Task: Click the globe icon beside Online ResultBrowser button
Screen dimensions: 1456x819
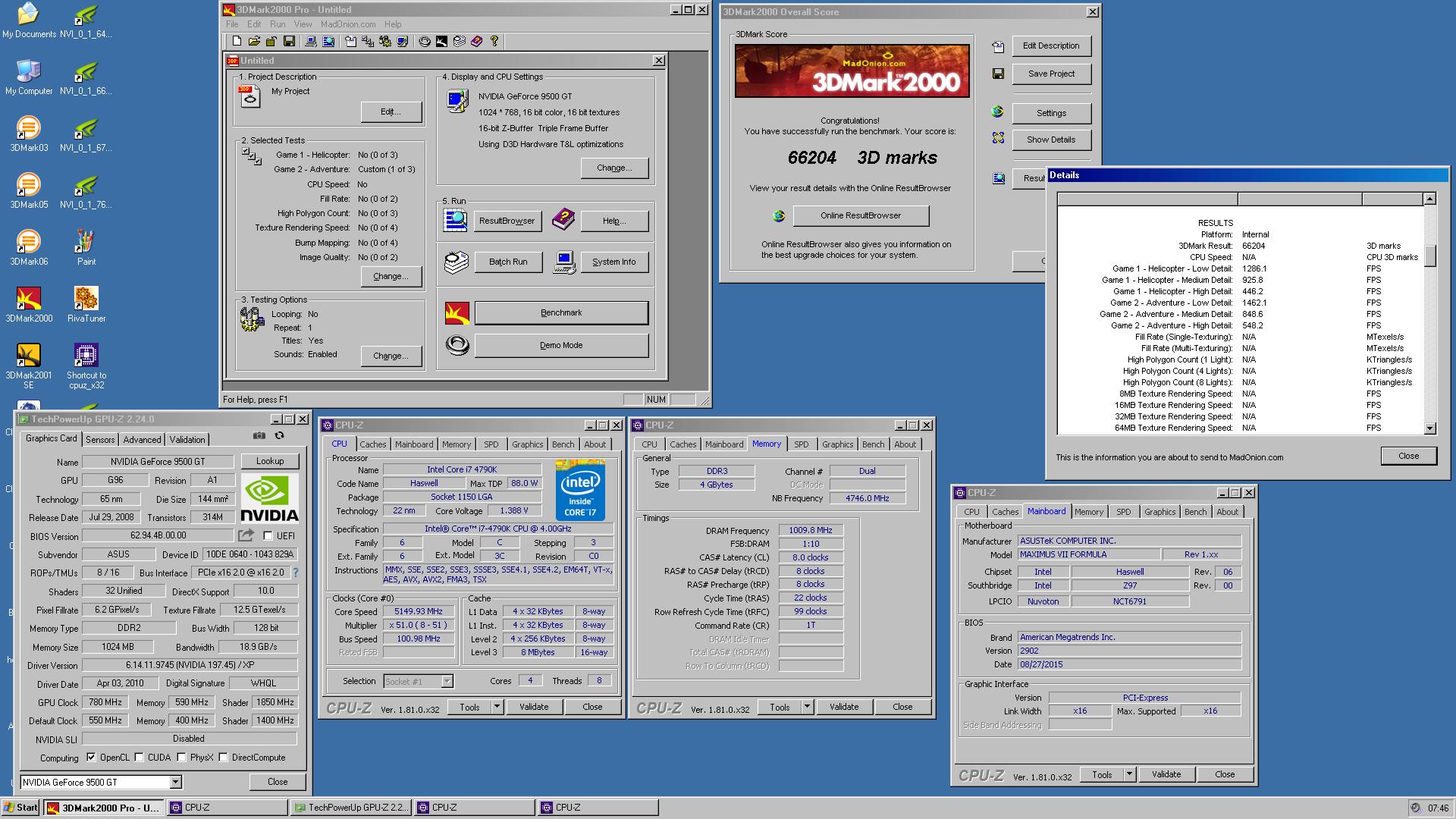Action: [x=778, y=216]
